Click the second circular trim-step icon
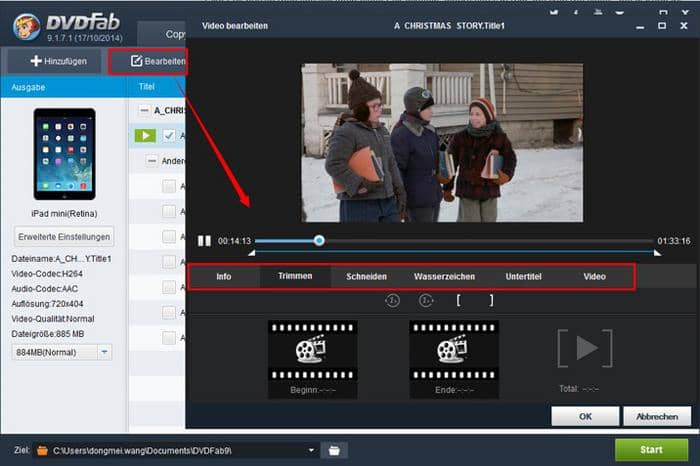The image size is (700, 466). pos(426,300)
